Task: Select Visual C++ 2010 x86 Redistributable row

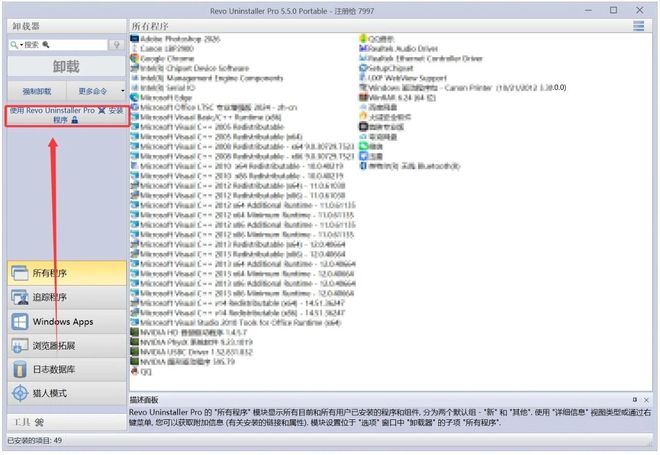Action: 237,176
